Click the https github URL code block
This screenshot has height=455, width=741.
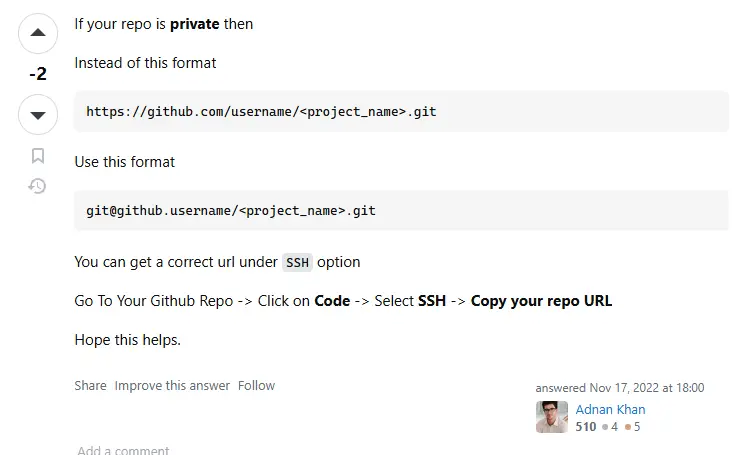401,111
